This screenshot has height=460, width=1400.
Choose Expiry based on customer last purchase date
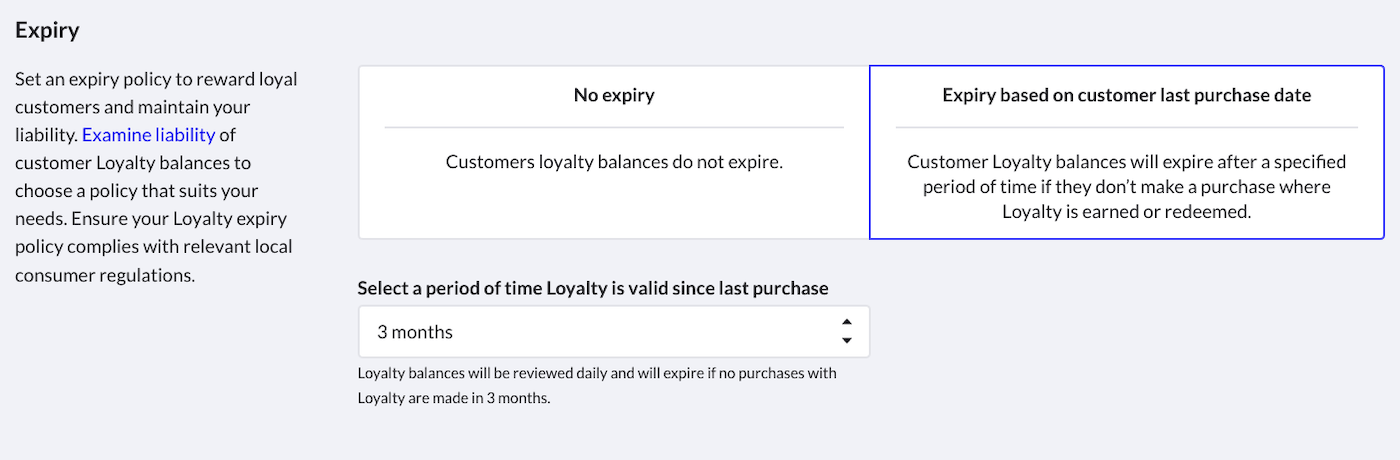click(x=1126, y=152)
